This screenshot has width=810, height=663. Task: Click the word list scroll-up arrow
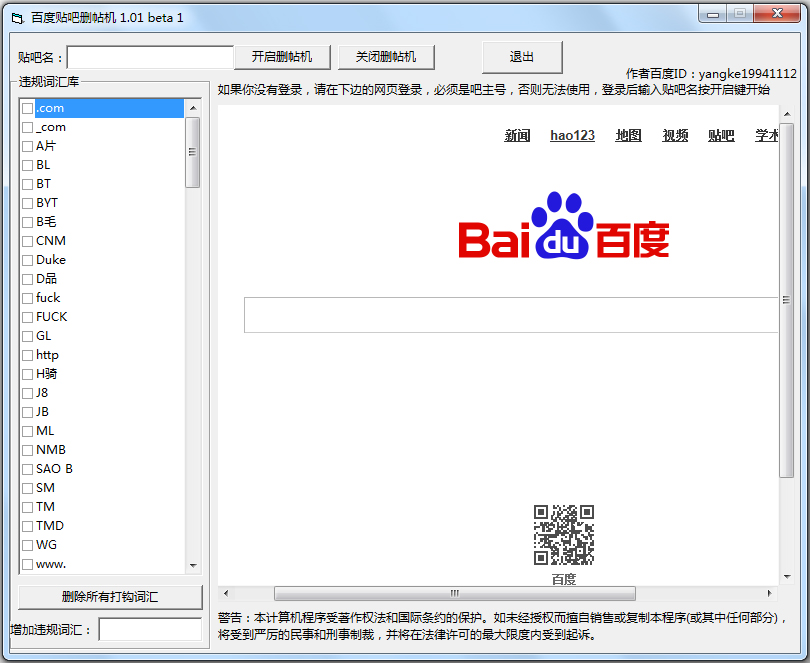[193, 107]
